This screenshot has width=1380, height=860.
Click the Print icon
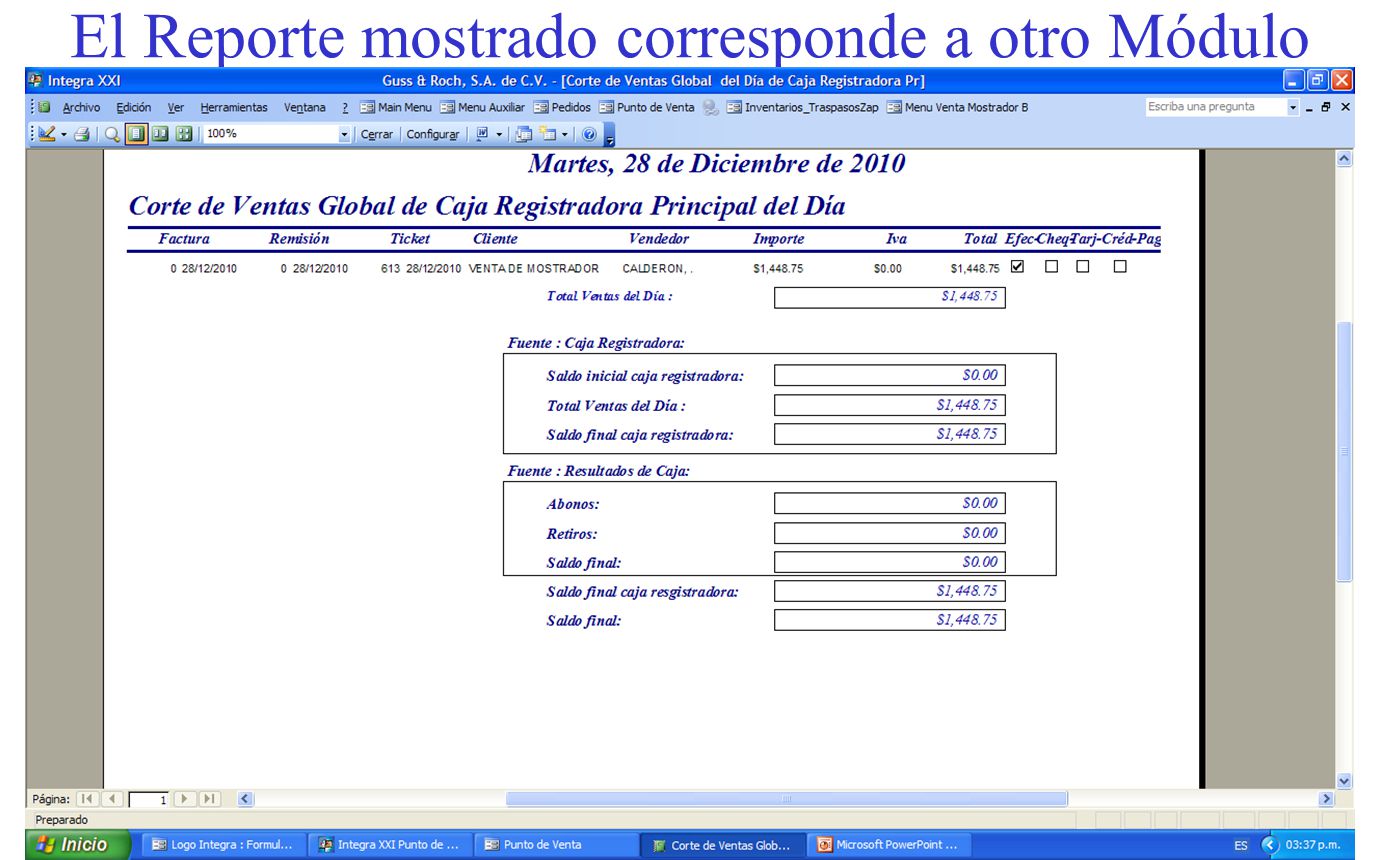[x=82, y=133]
